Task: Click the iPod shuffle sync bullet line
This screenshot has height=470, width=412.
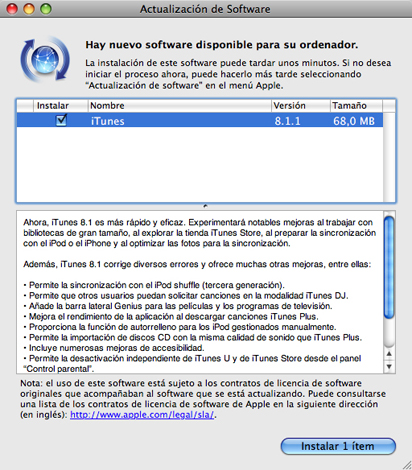Action: click(x=154, y=285)
